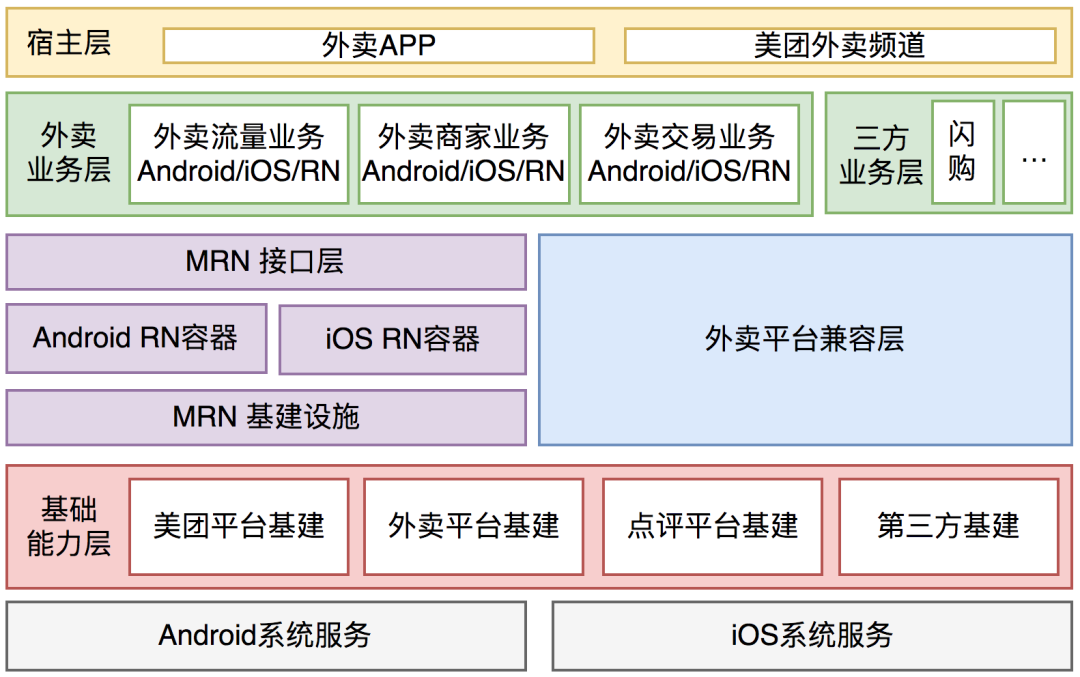Select the MRN 基建设施 block
Viewport: 1080px width, 677px height.
tap(266, 417)
